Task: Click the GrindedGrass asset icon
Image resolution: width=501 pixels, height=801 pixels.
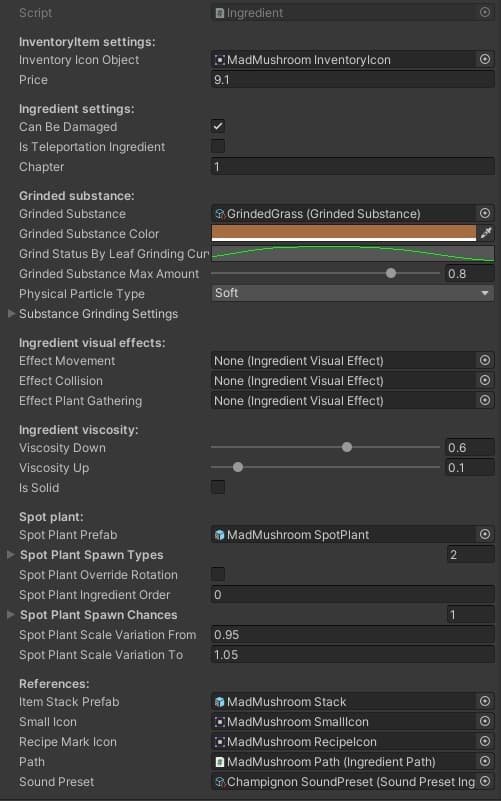Action: [x=220, y=214]
